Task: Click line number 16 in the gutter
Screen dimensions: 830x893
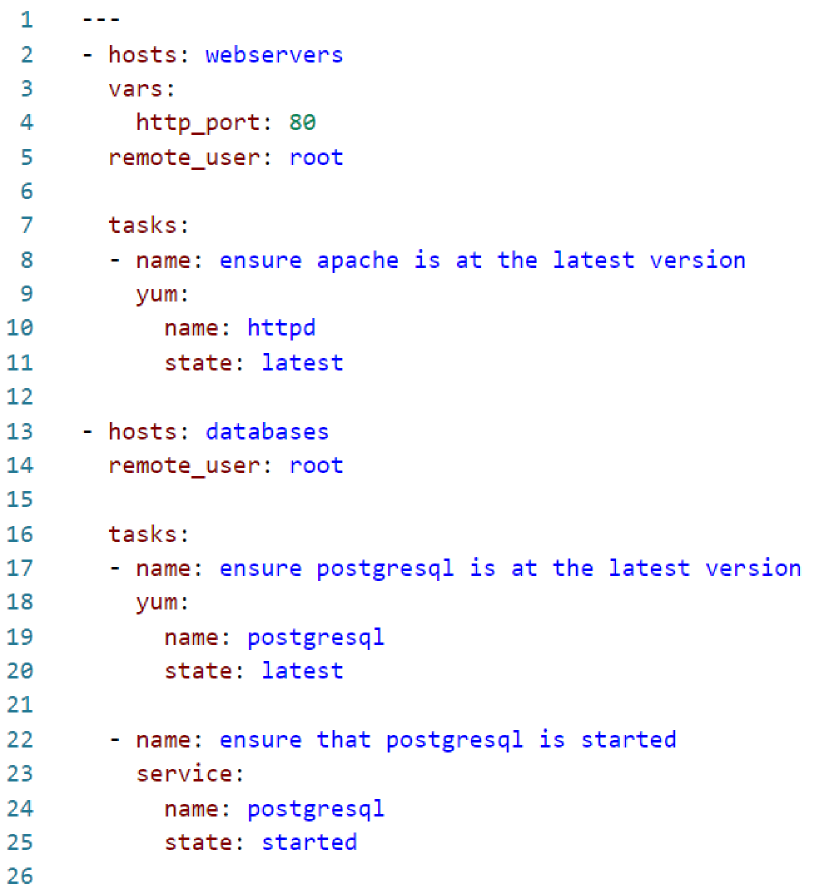Action: [x=21, y=534]
